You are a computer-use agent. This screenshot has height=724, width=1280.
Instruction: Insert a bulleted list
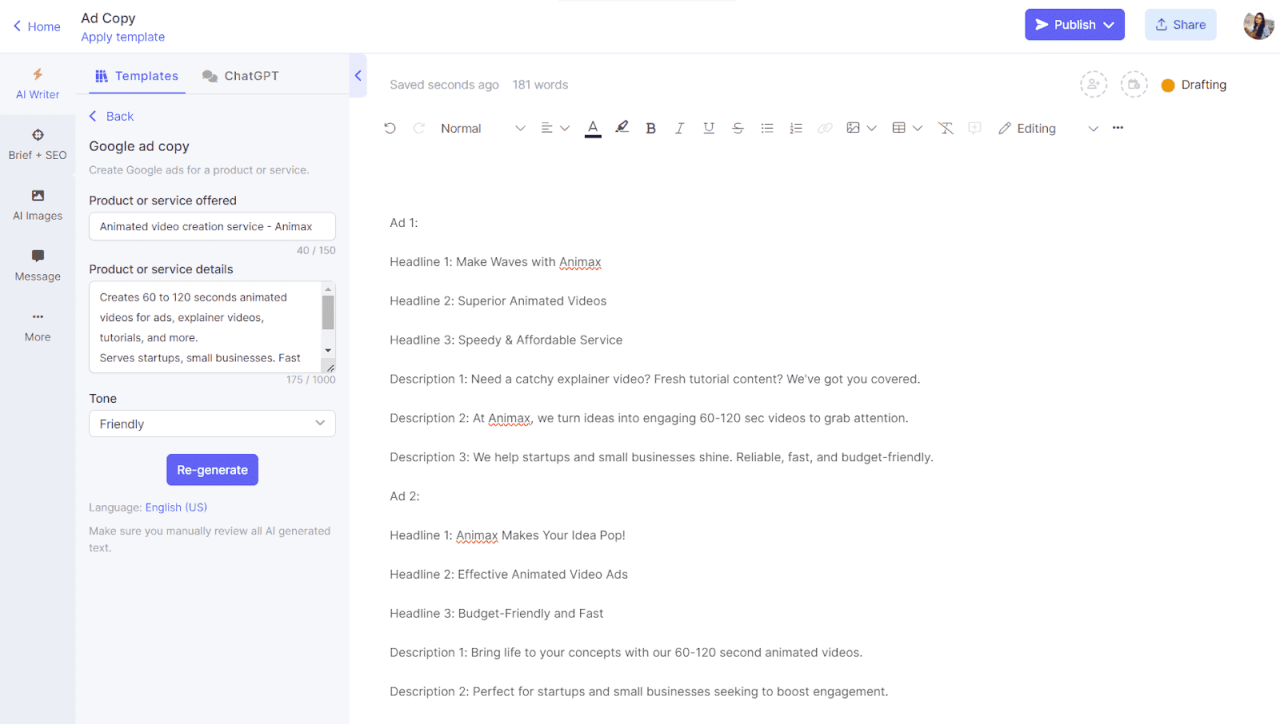tap(767, 128)
